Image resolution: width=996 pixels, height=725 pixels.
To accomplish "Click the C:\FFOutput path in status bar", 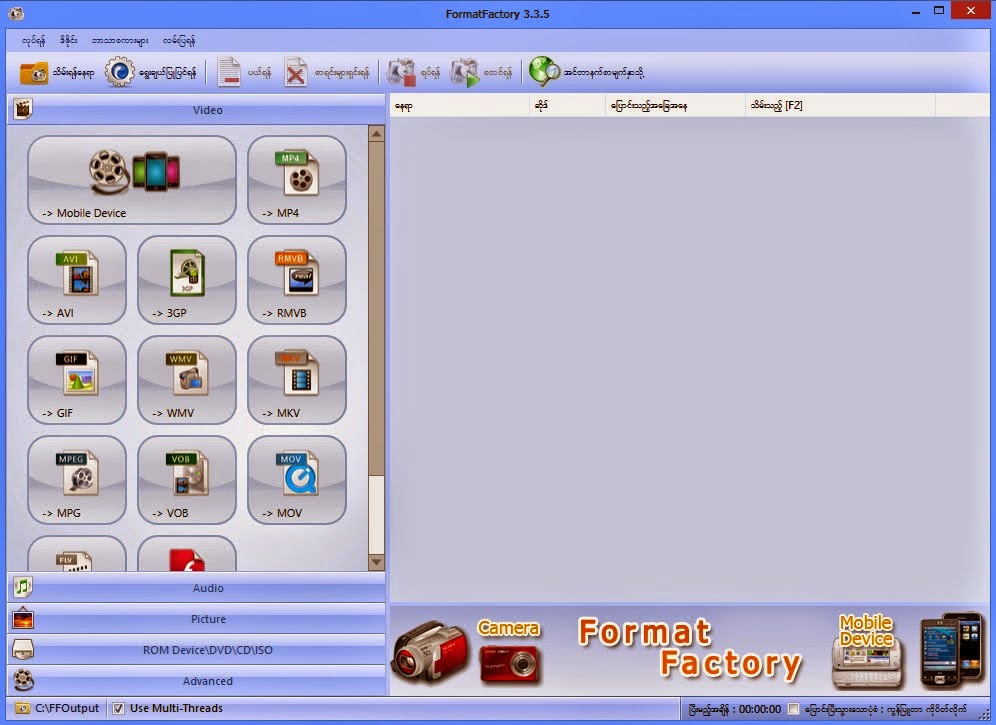I will (67, 708).
